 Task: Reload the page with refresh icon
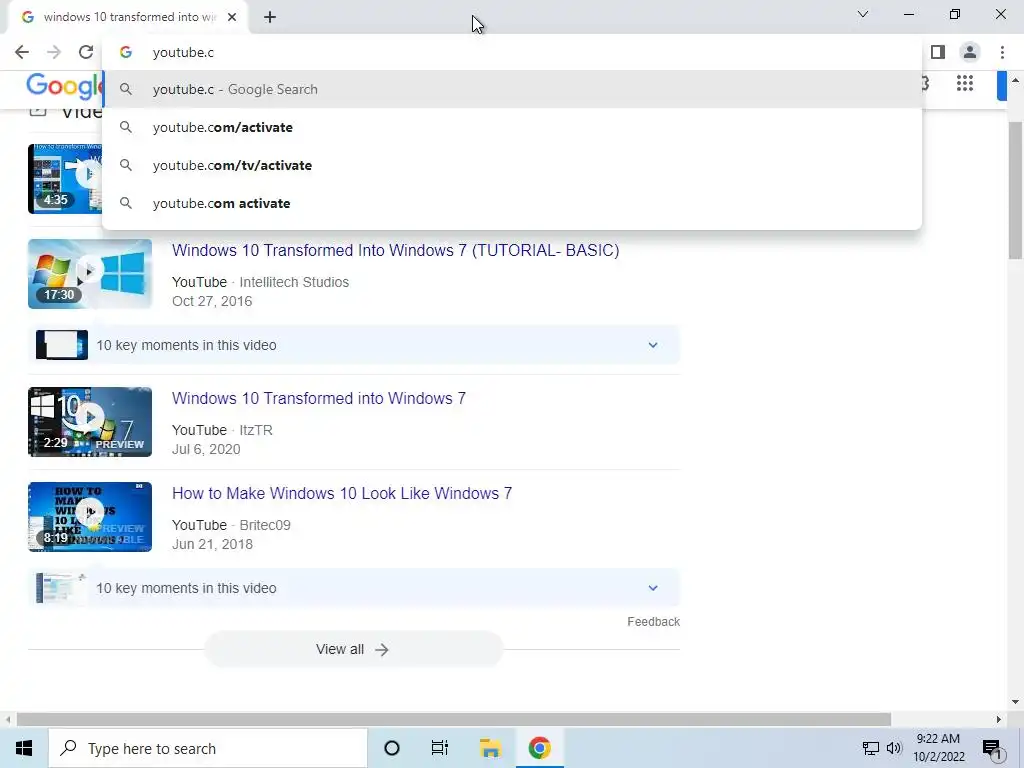pos(86,52)
